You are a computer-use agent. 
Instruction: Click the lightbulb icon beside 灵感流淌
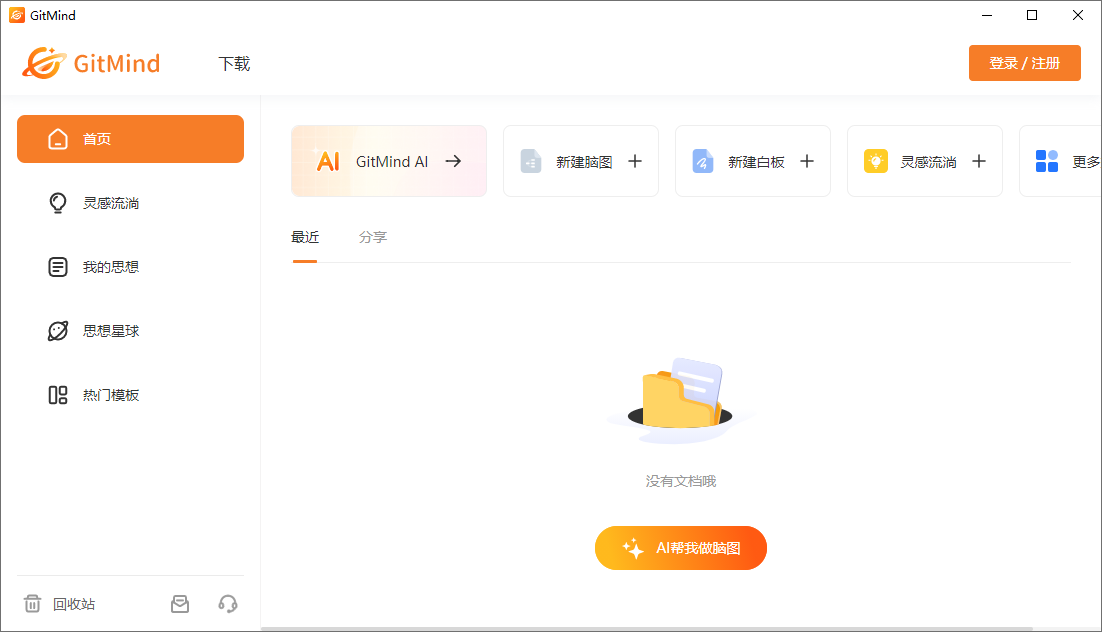(x=58, y=203)
